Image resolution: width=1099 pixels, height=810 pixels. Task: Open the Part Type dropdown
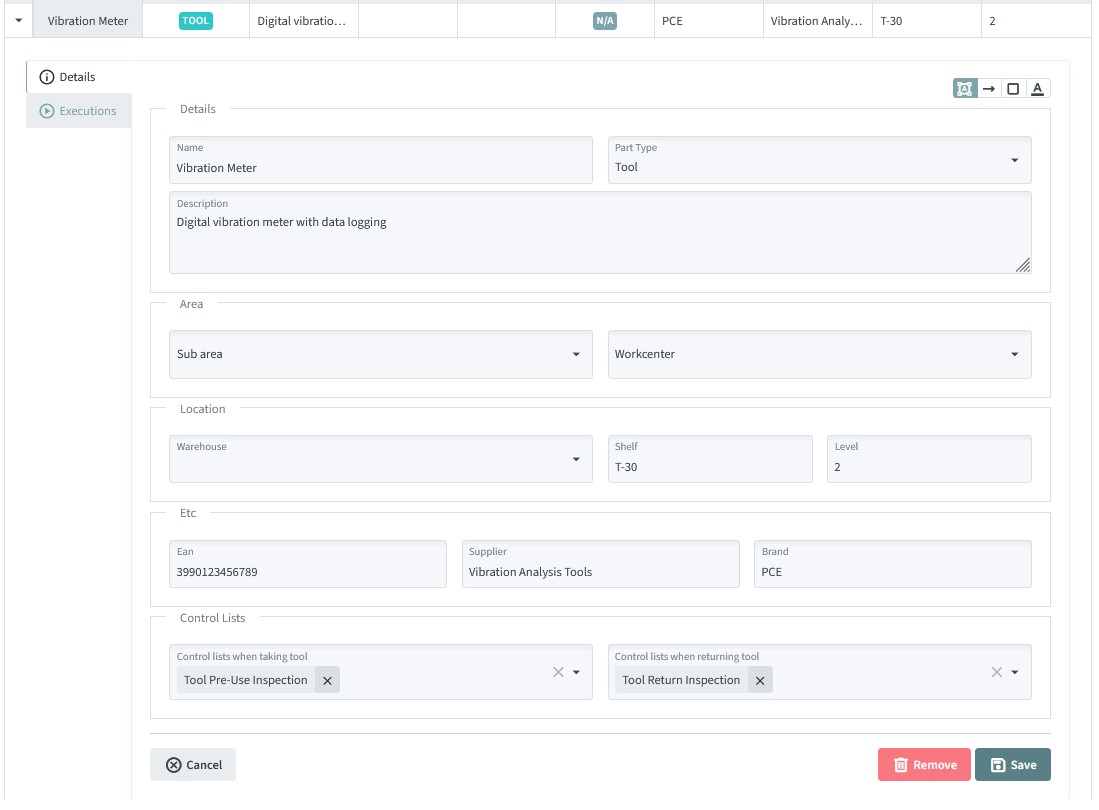click(1014, 160)
